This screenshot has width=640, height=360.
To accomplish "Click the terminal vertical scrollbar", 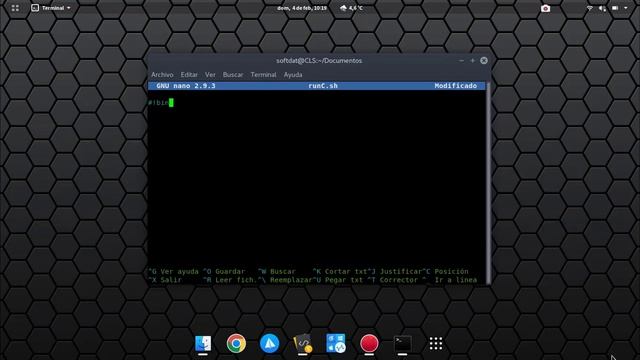I will pyautogui.click(x=488, y=182).
